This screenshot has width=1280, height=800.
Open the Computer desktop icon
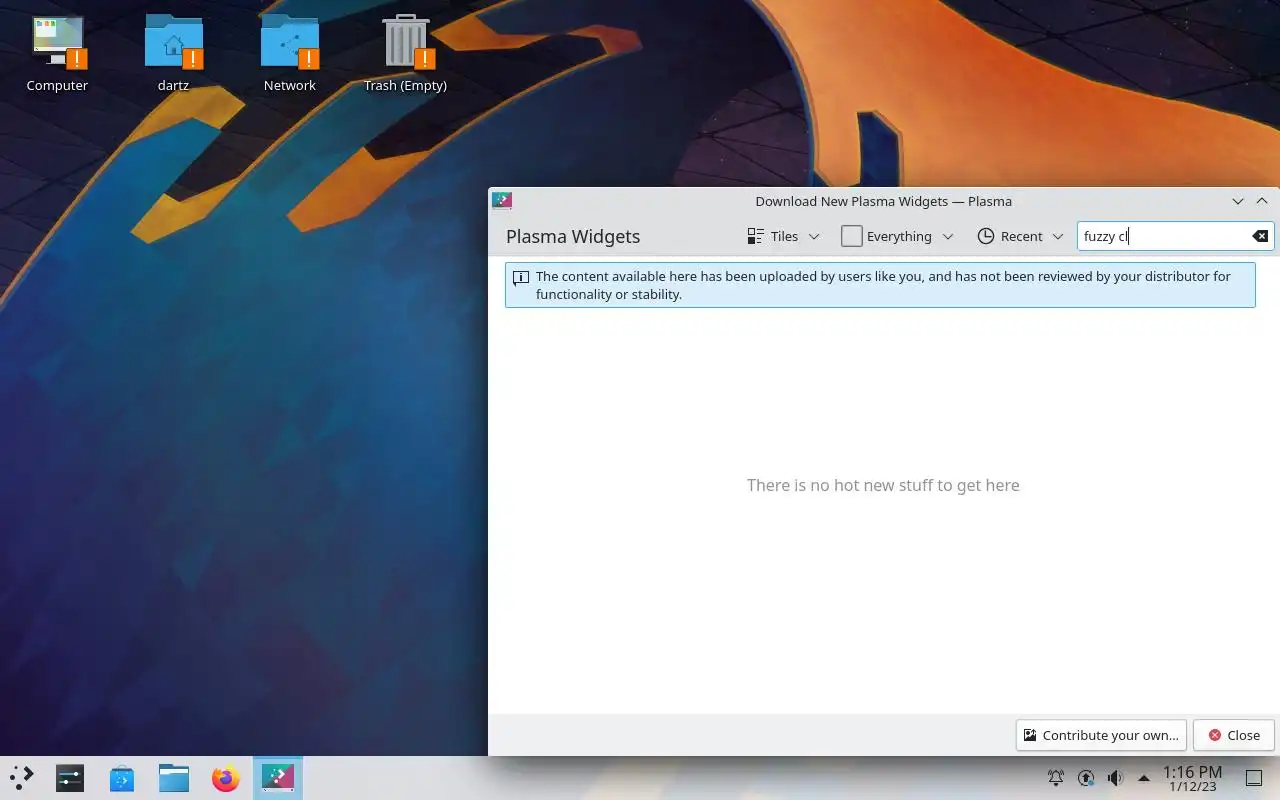coord(57,55)
